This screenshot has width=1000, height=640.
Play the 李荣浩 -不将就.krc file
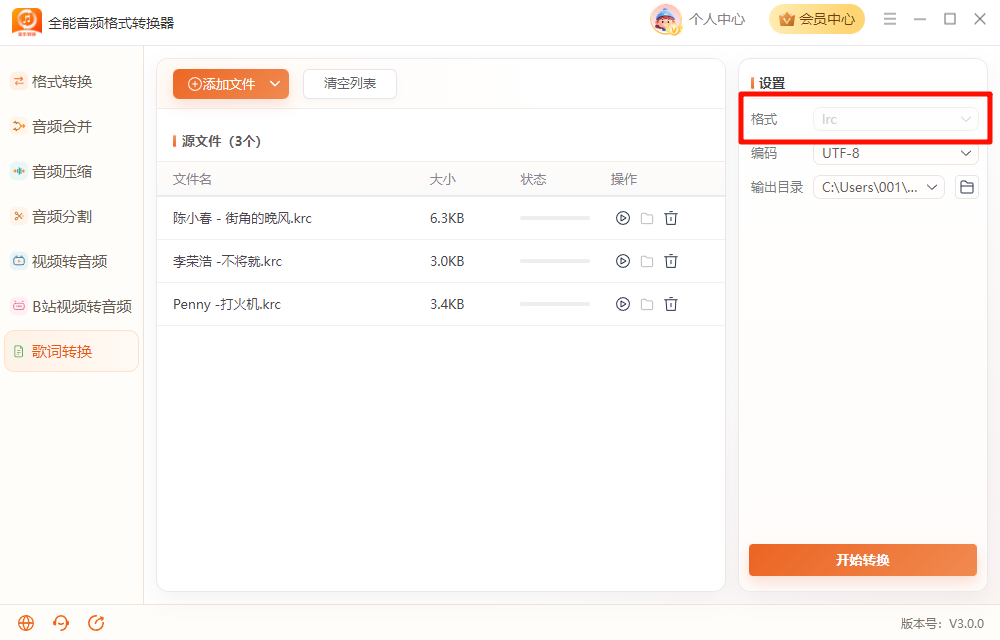[x=622, y=261]
